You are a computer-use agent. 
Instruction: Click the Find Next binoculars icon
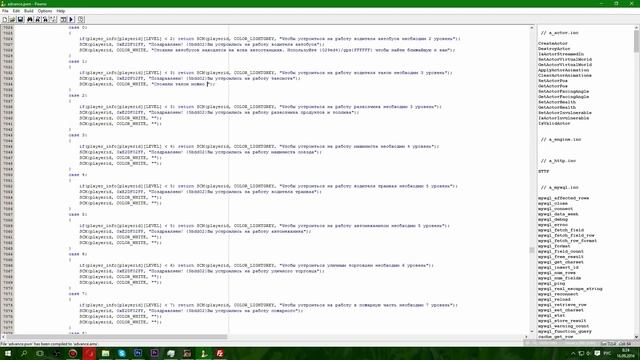coord(38,19)
